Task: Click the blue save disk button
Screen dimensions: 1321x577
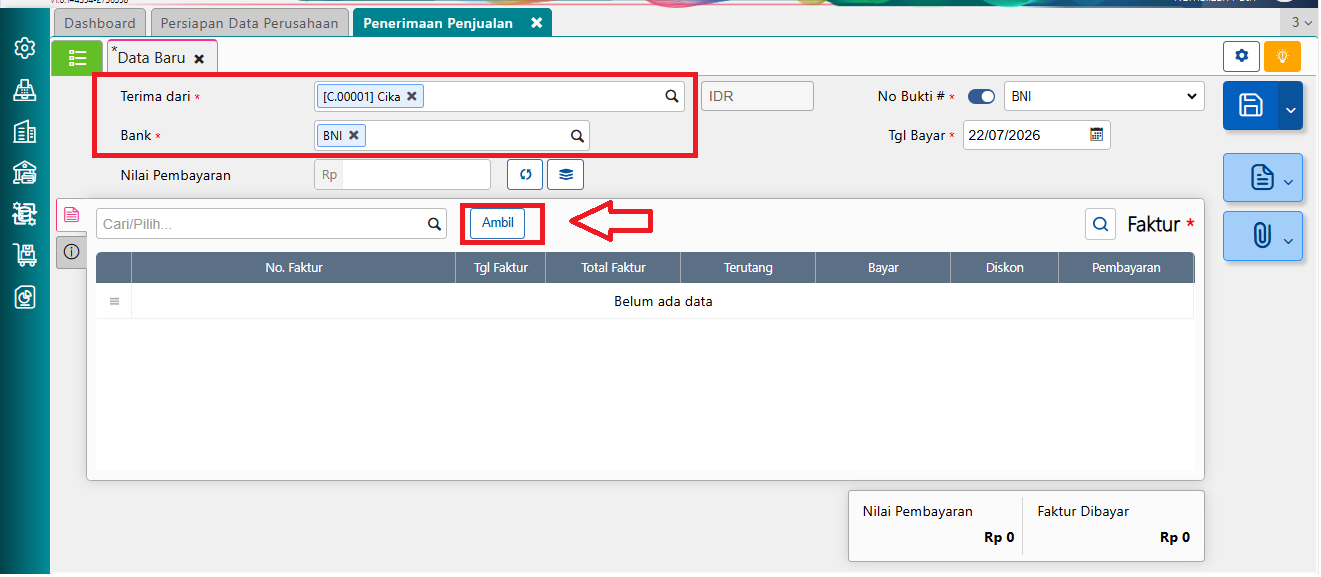Action: coord(1250,105)
